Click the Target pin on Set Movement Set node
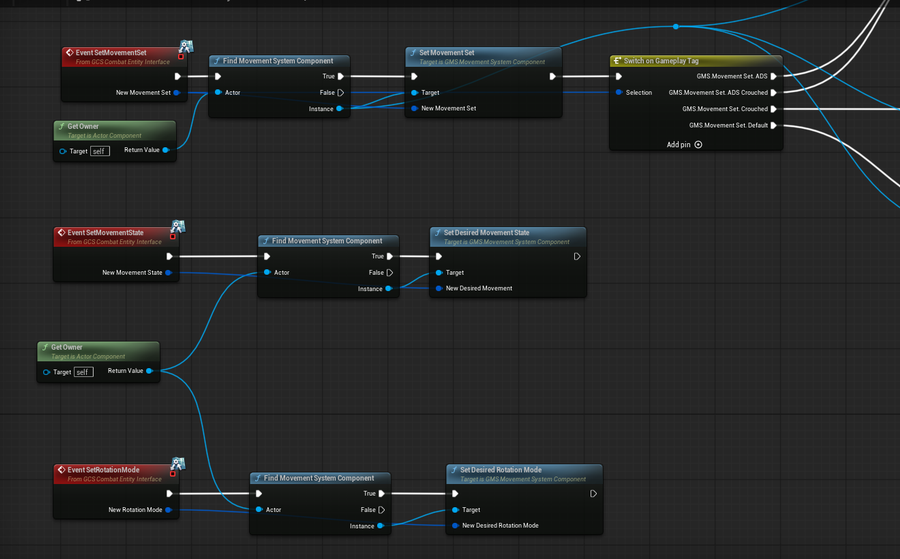 click(414, 92)
